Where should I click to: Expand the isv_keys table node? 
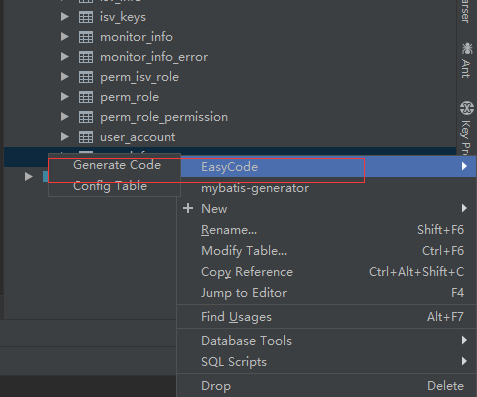point(65,17)
